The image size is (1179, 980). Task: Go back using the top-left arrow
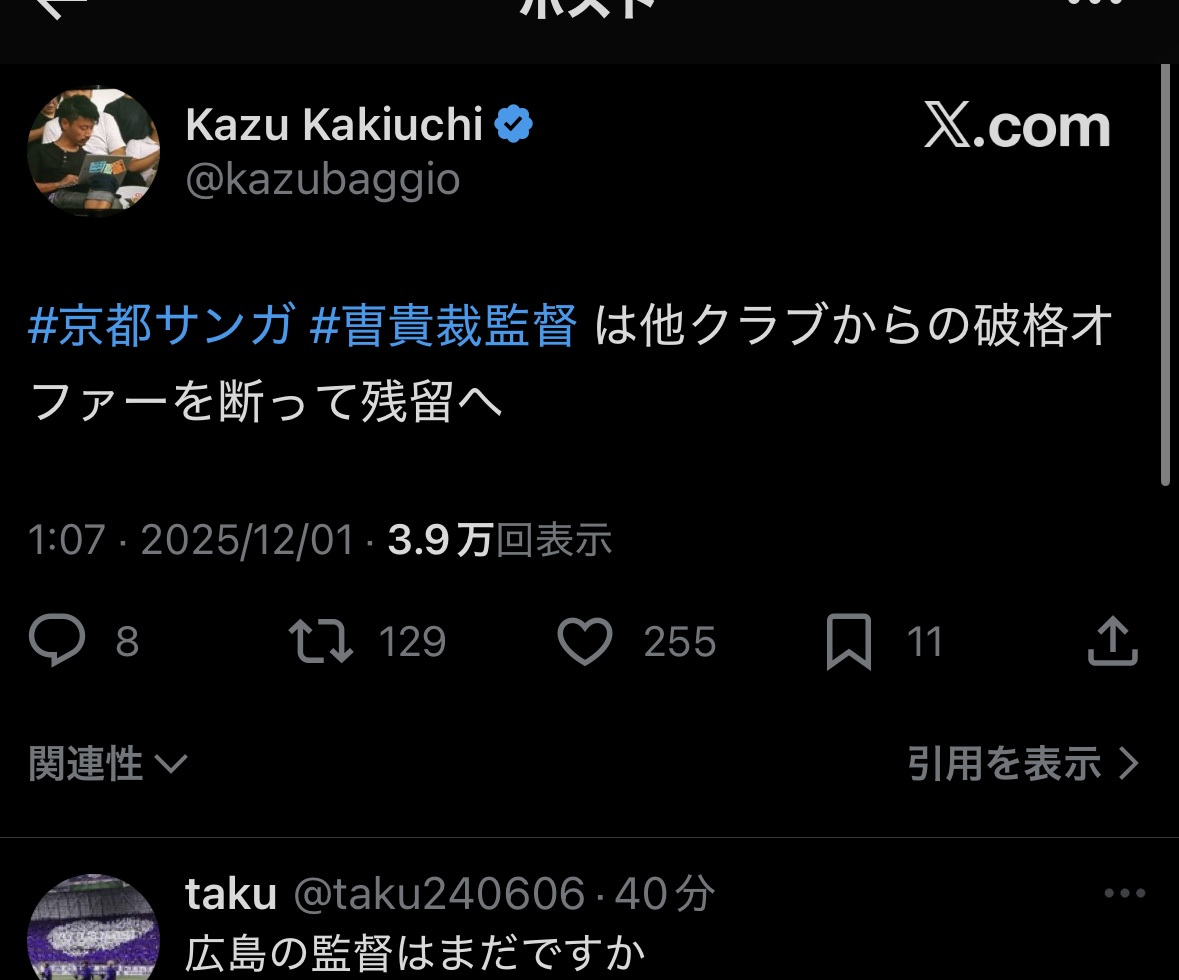pos(60,6)
